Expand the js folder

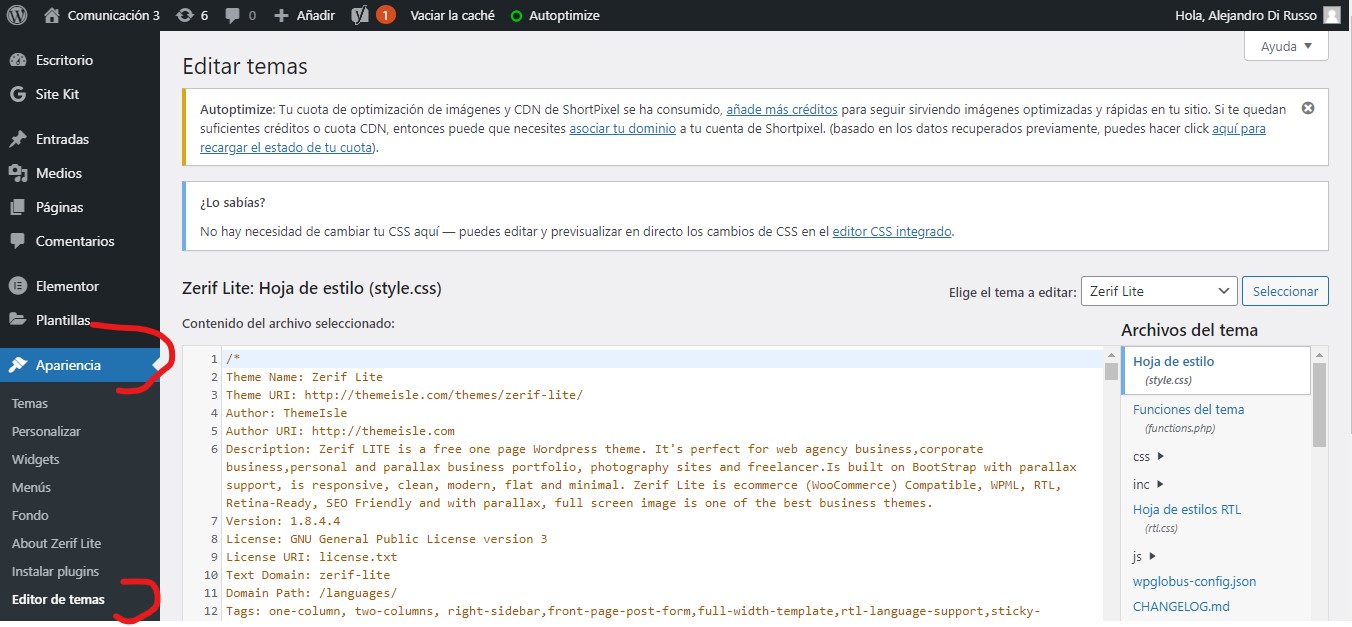(x=1144, y=556)
